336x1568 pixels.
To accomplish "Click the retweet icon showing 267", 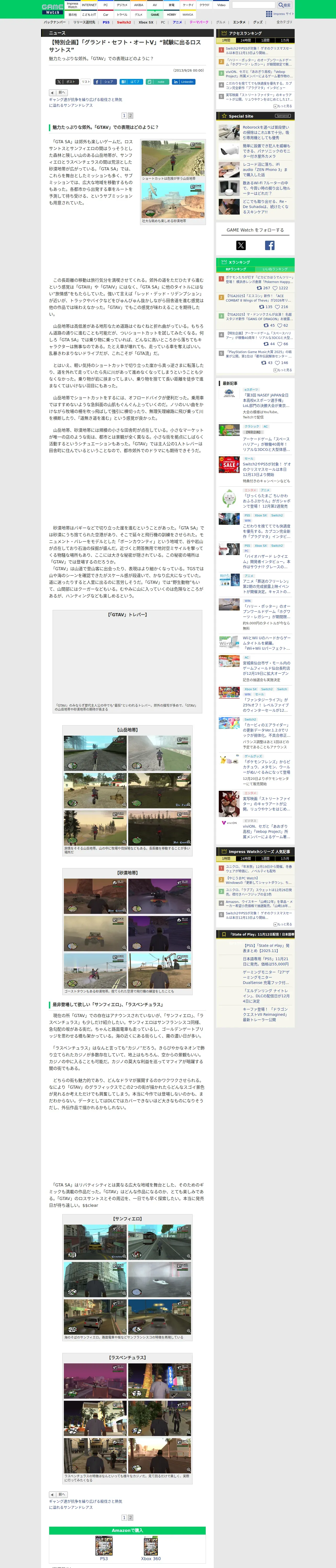I will (x=259, y=288).
